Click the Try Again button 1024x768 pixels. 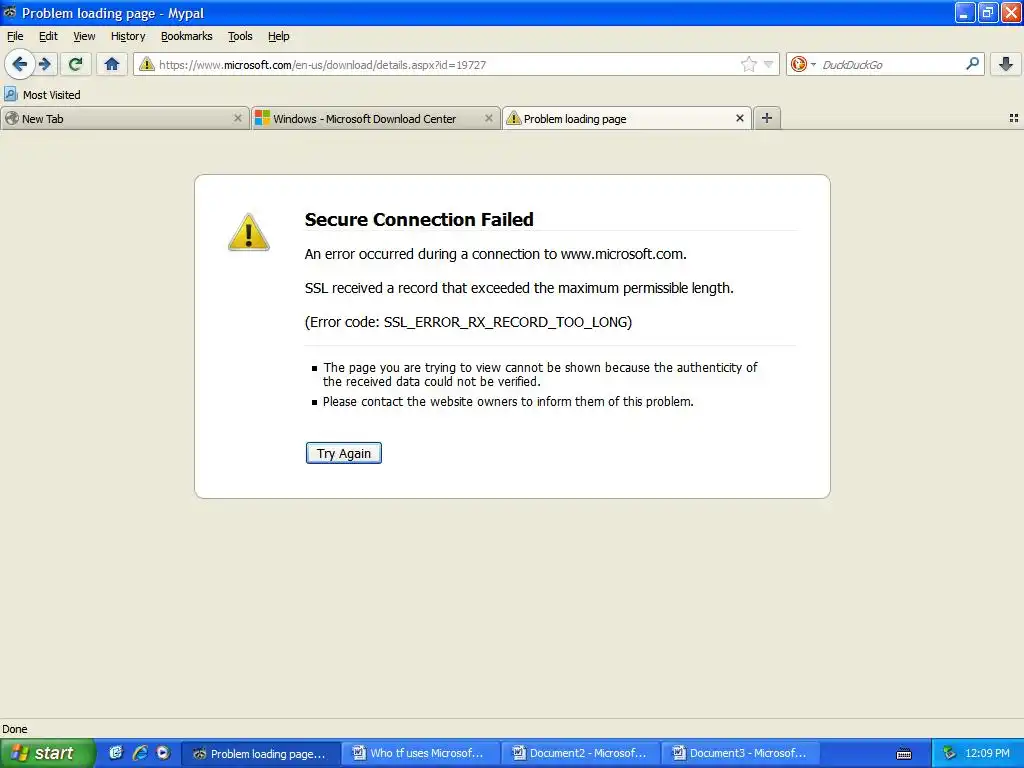pyautogui.click(x=344, y=453)
